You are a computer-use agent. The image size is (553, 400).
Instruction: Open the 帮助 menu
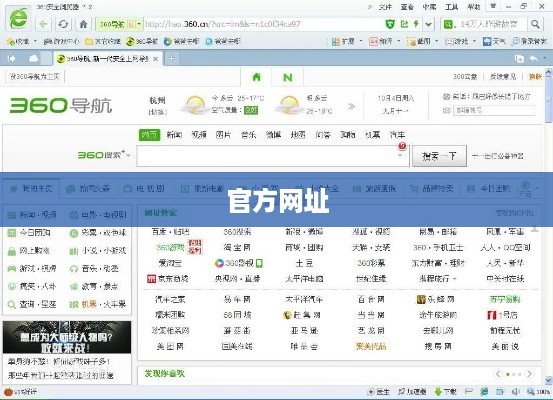coord(474,7)
